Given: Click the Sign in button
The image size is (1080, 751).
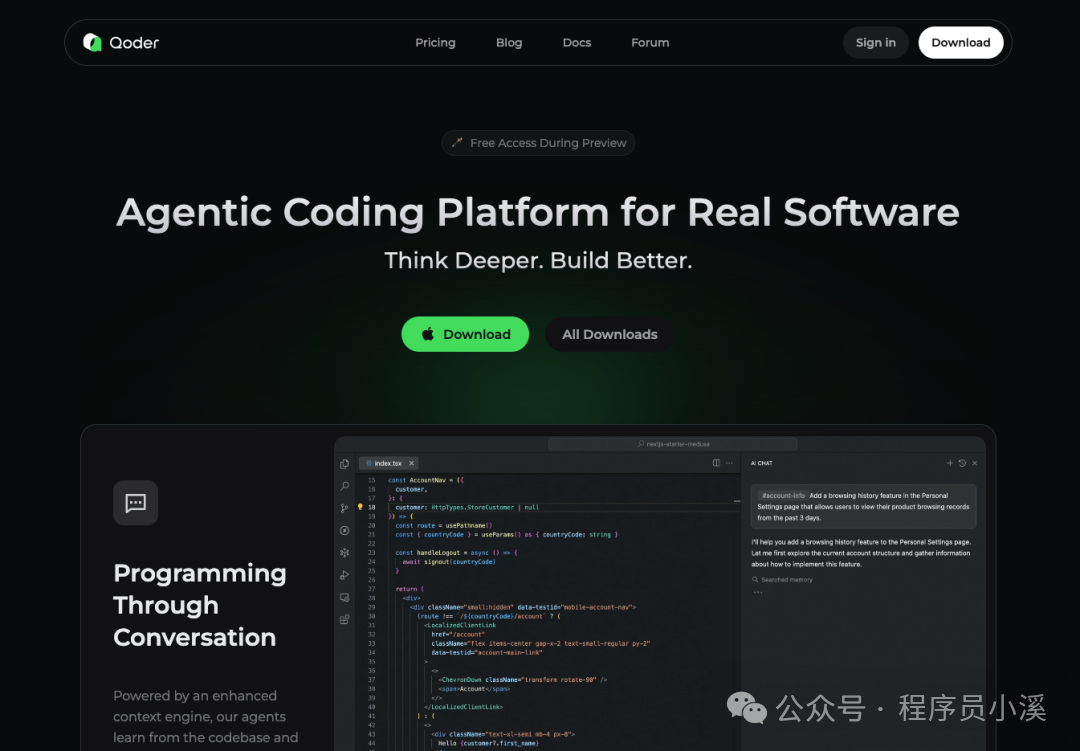Looking at the screenshot, I should (876, 43).
